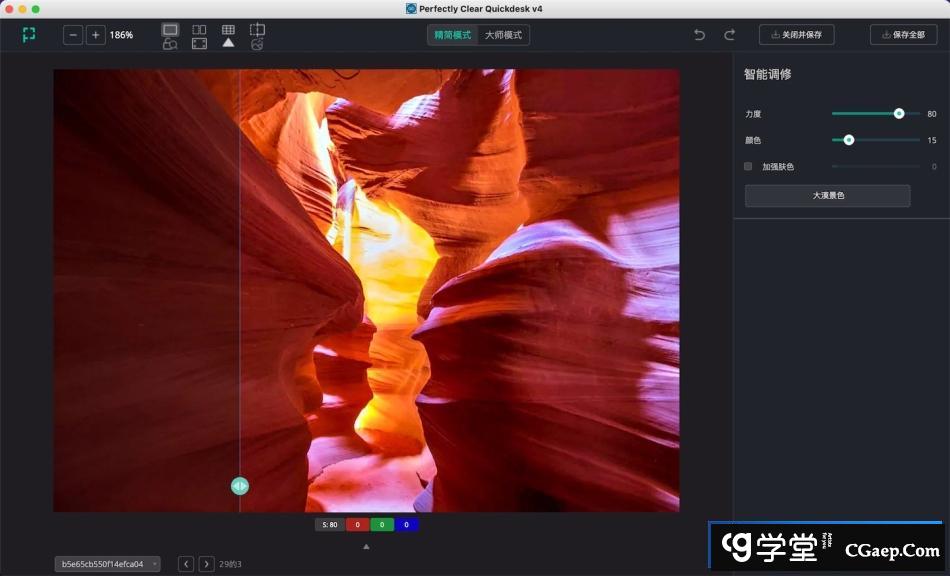
Task: Click the undo arrow
Action: click(x=699, y=35)
